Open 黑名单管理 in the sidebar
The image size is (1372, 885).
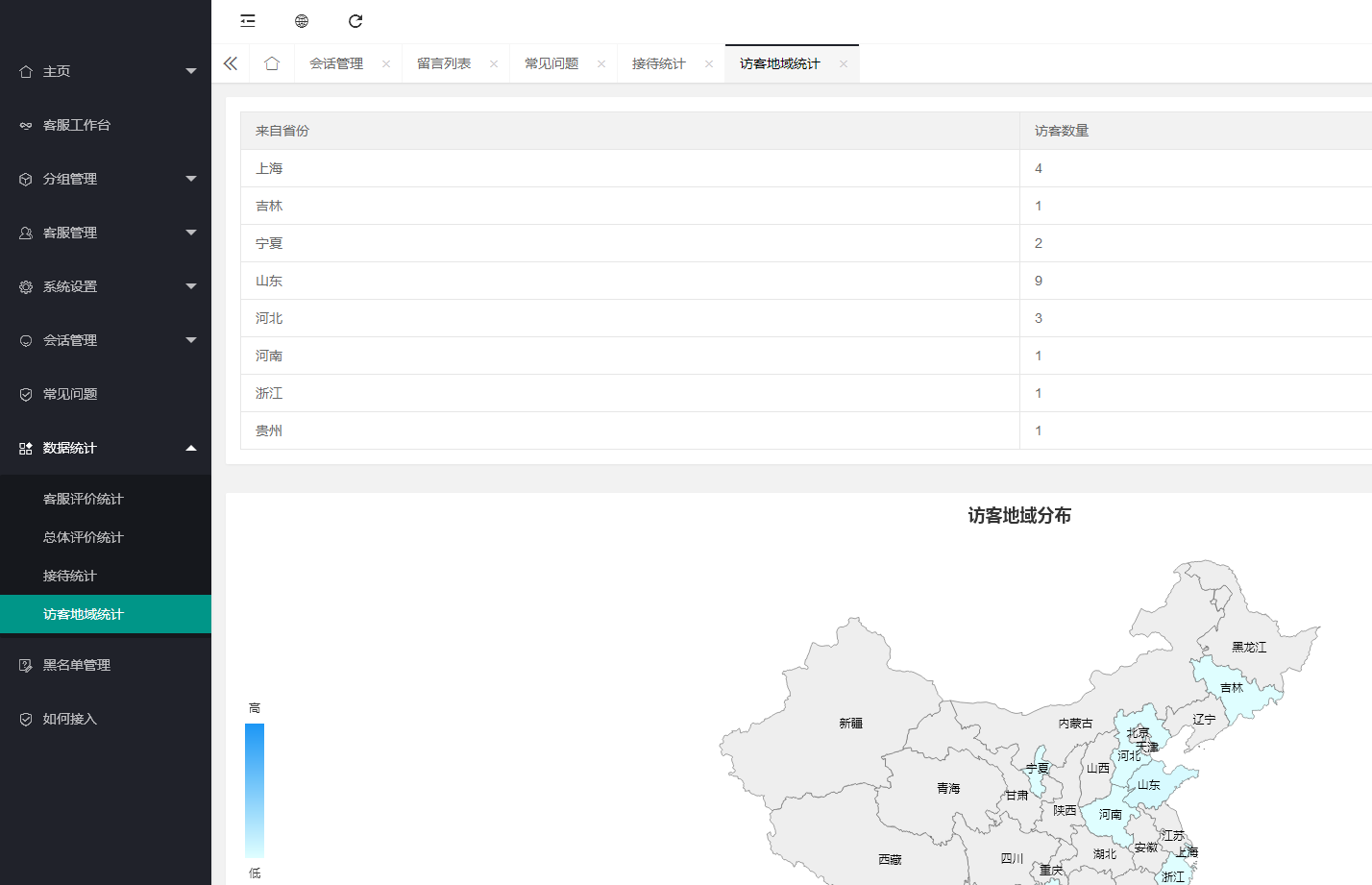click(77, 665)
